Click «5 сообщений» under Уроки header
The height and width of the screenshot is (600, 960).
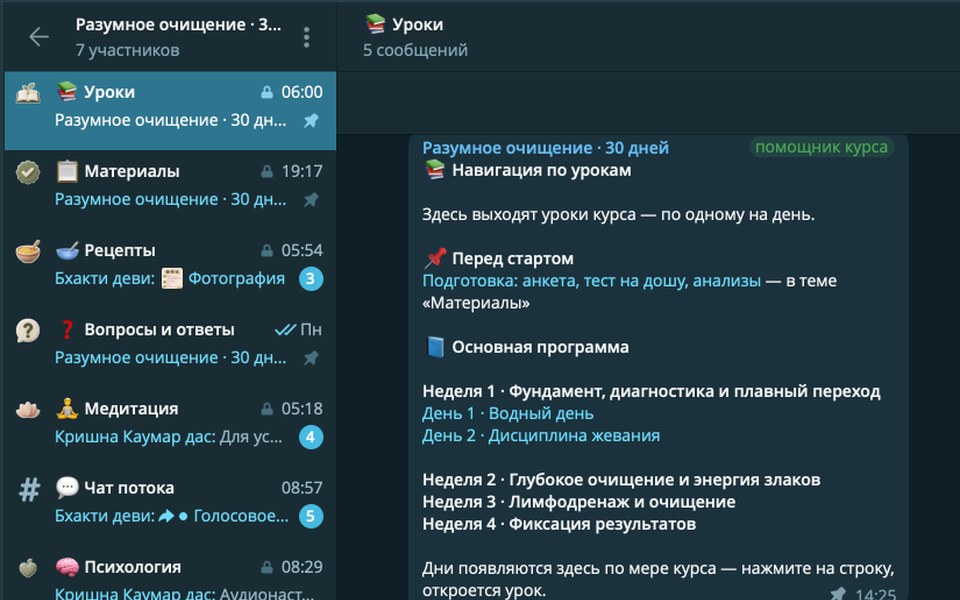click(x=415, y=50)
